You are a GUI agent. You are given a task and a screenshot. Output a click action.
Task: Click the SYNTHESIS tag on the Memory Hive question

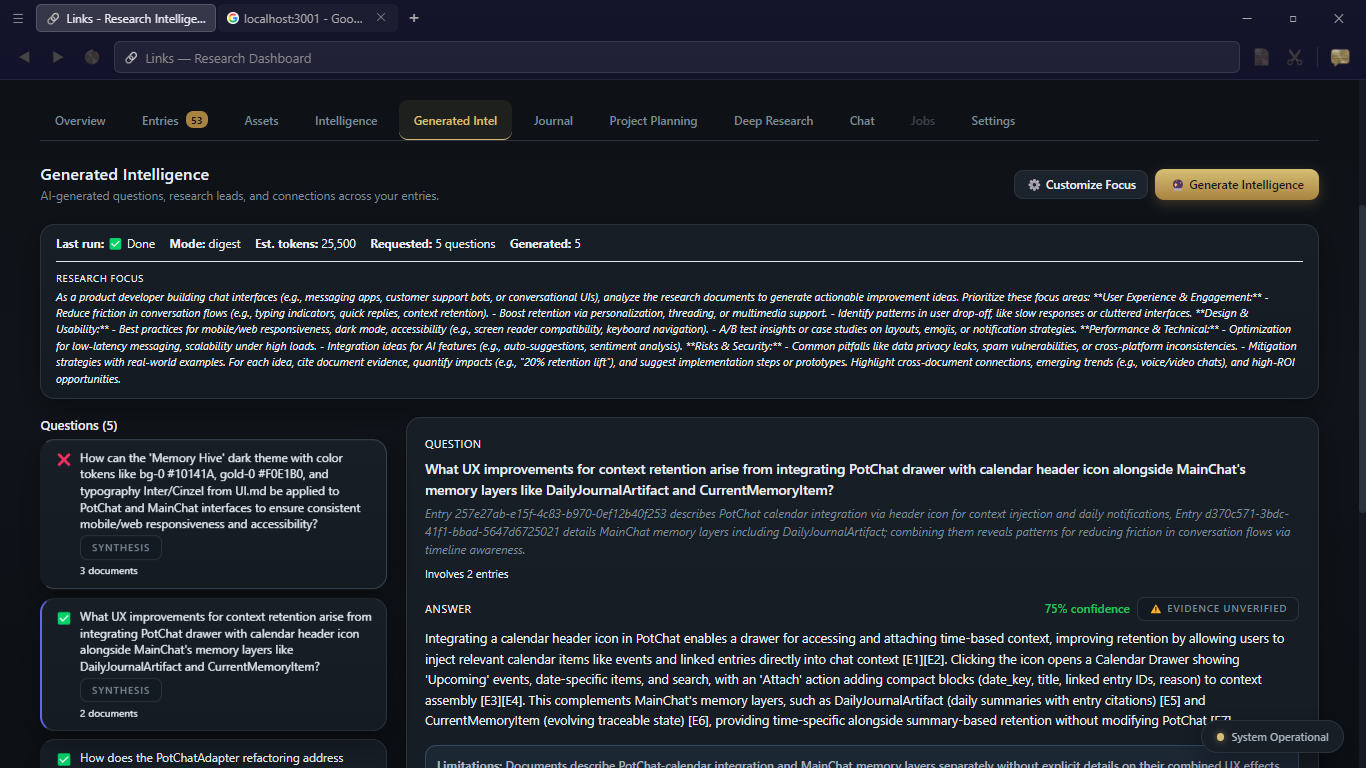click(121, 548)
